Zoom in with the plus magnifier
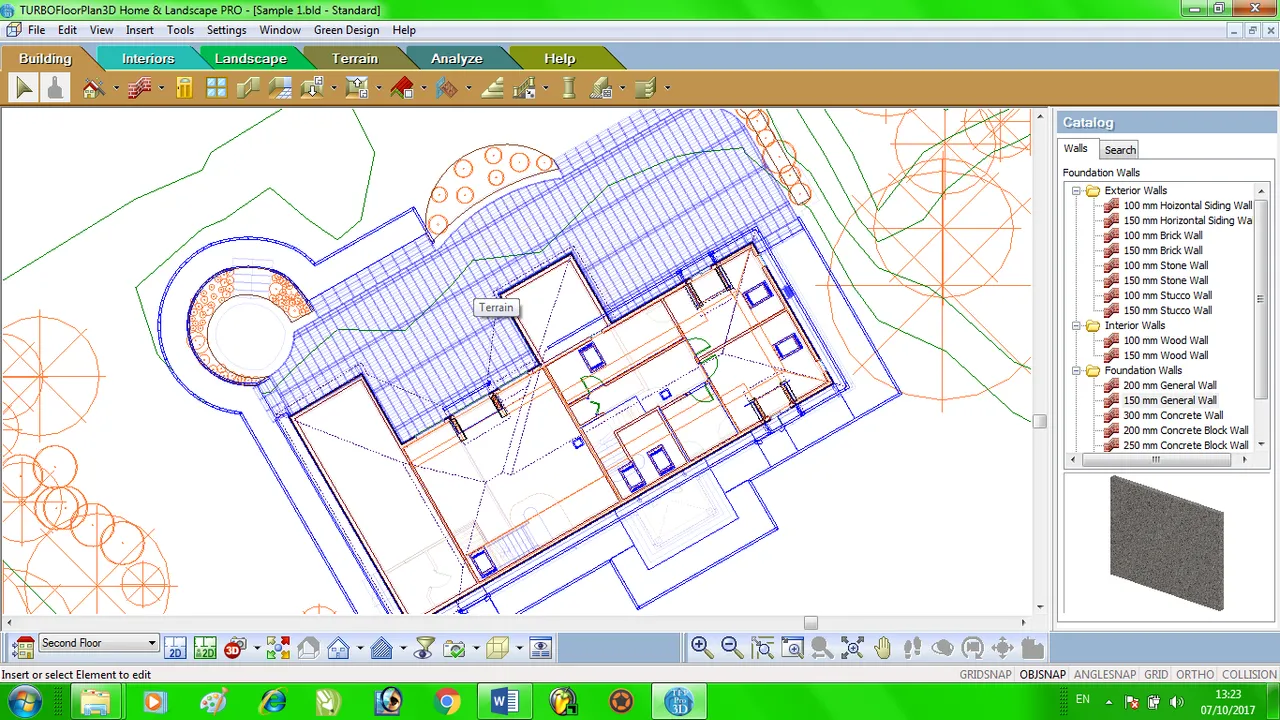1280x720 pixels. pos(702,648)
